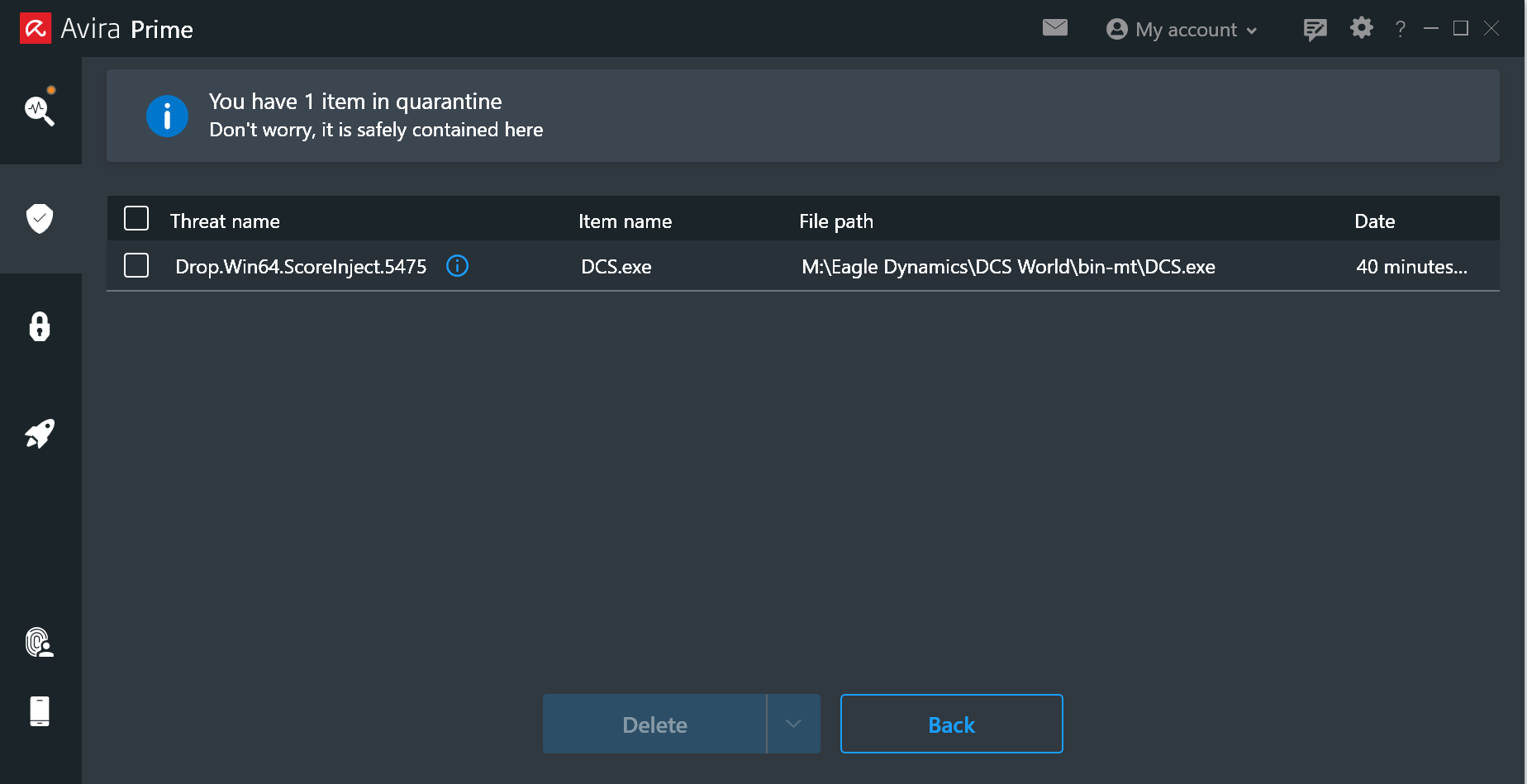1527x784 pixels.
Task: Open the messages envelope icon
Action: [x=1055, y=28]
